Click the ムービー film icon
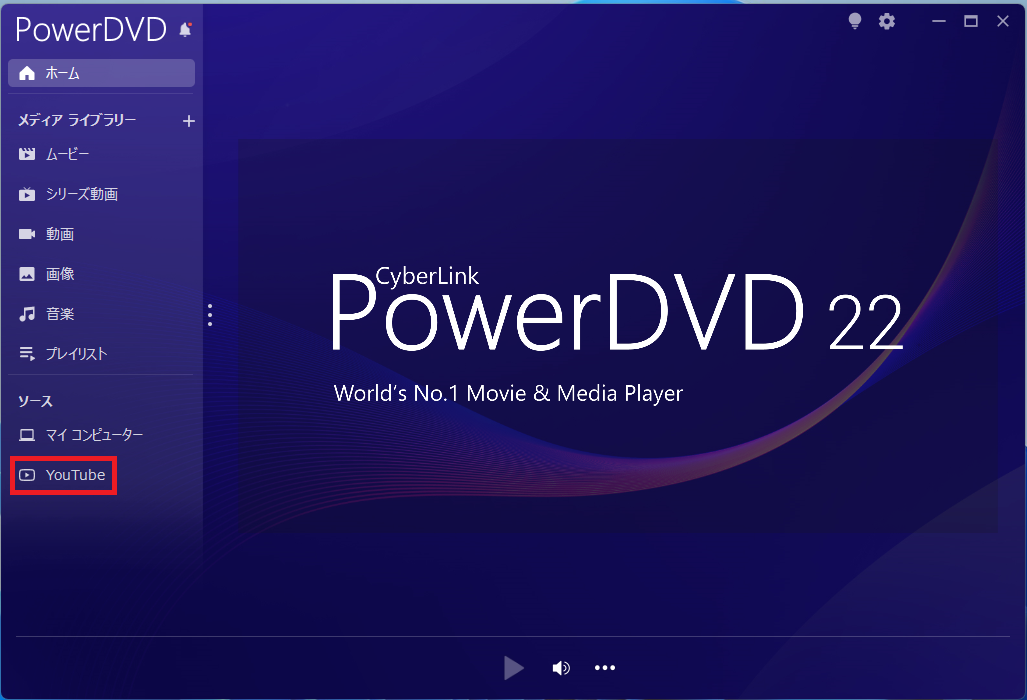1027x700 pixels. point(27,155)
